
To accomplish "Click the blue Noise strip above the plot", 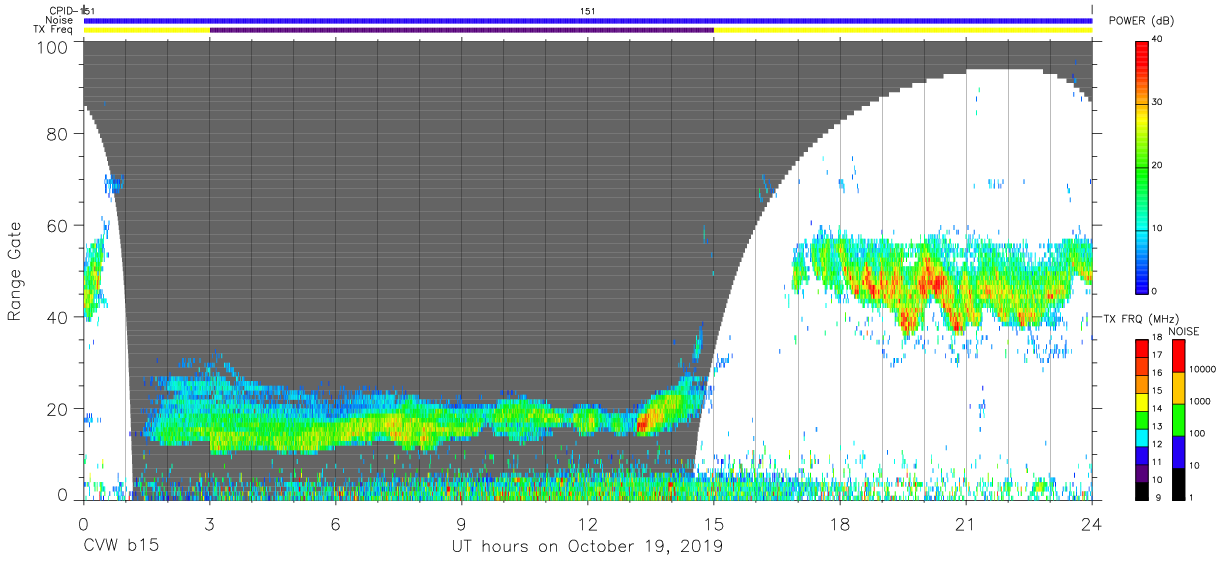I will pyautogui.click(x=588, y=20).
